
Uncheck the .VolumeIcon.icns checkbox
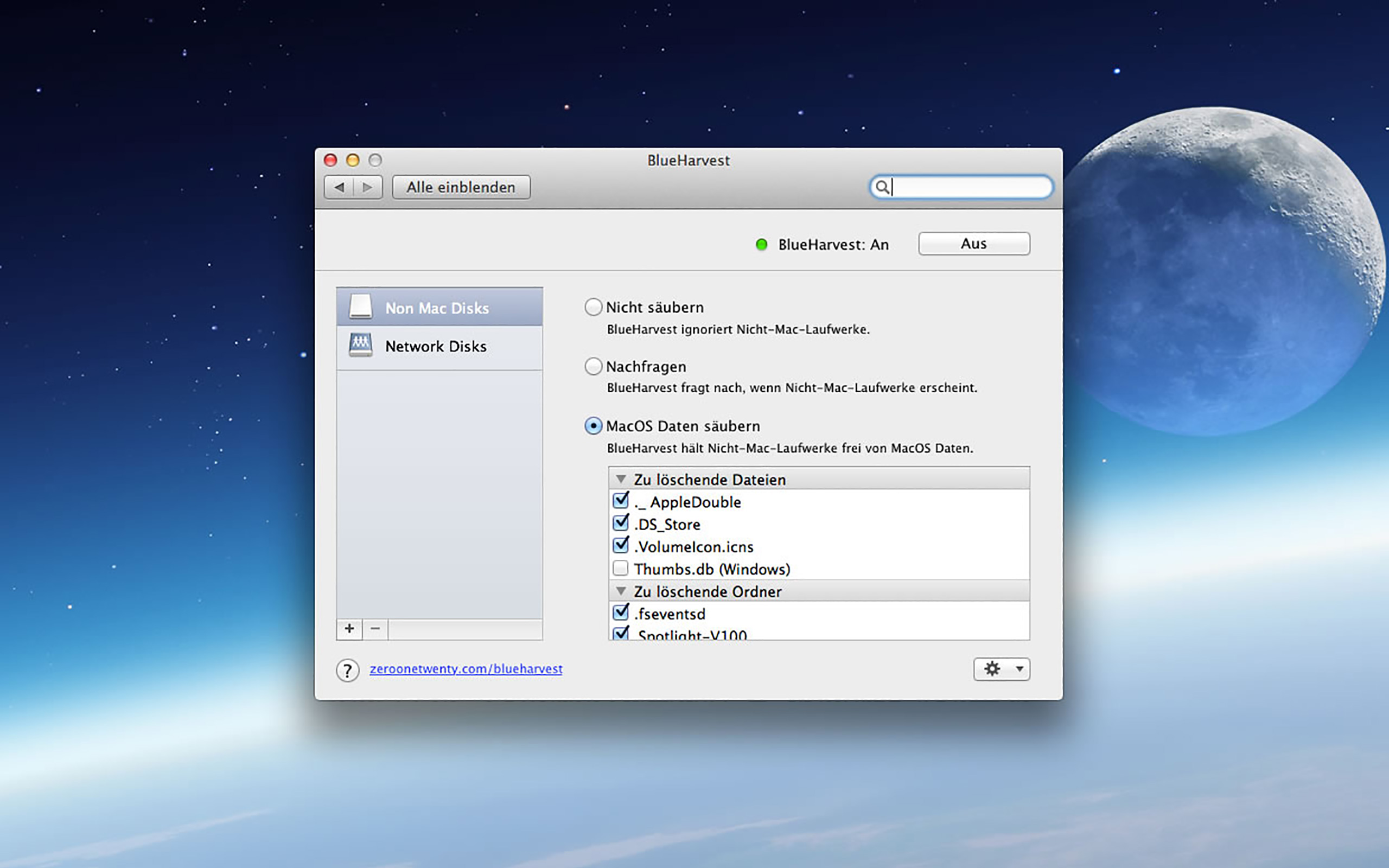pos(621,545)
